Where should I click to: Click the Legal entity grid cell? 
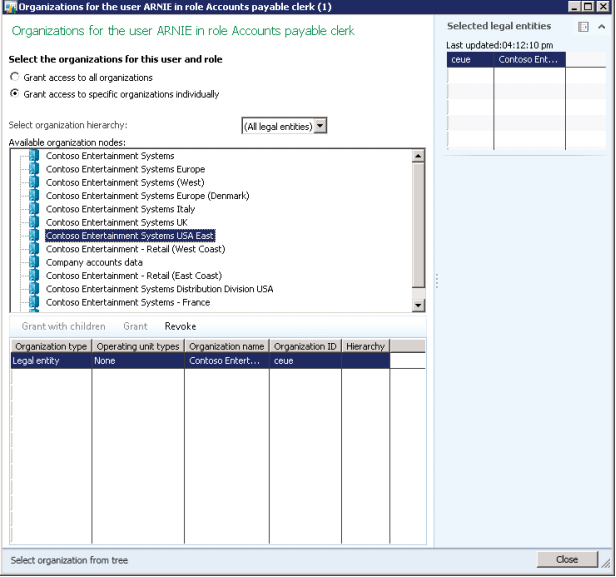(51, 361)
